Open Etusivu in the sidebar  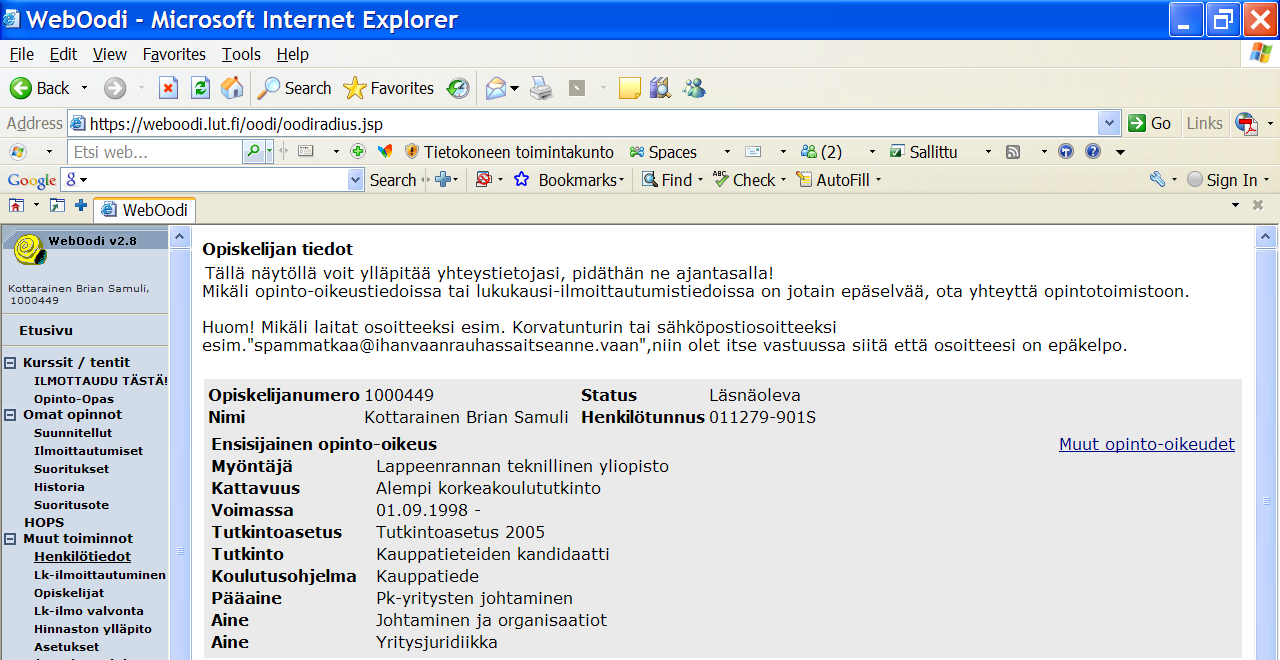[46, 330]
